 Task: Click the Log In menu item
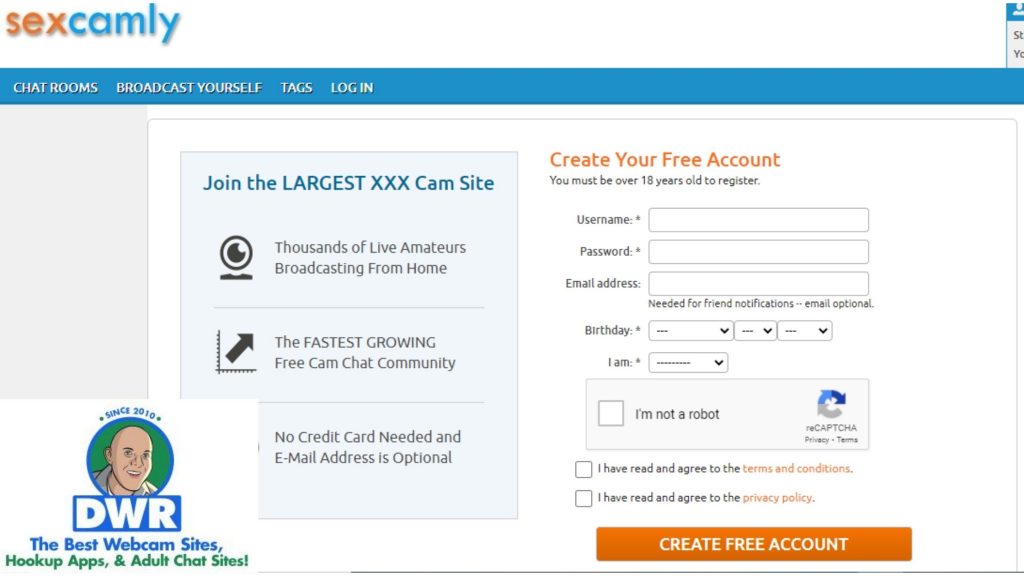[x=352, y=88]
